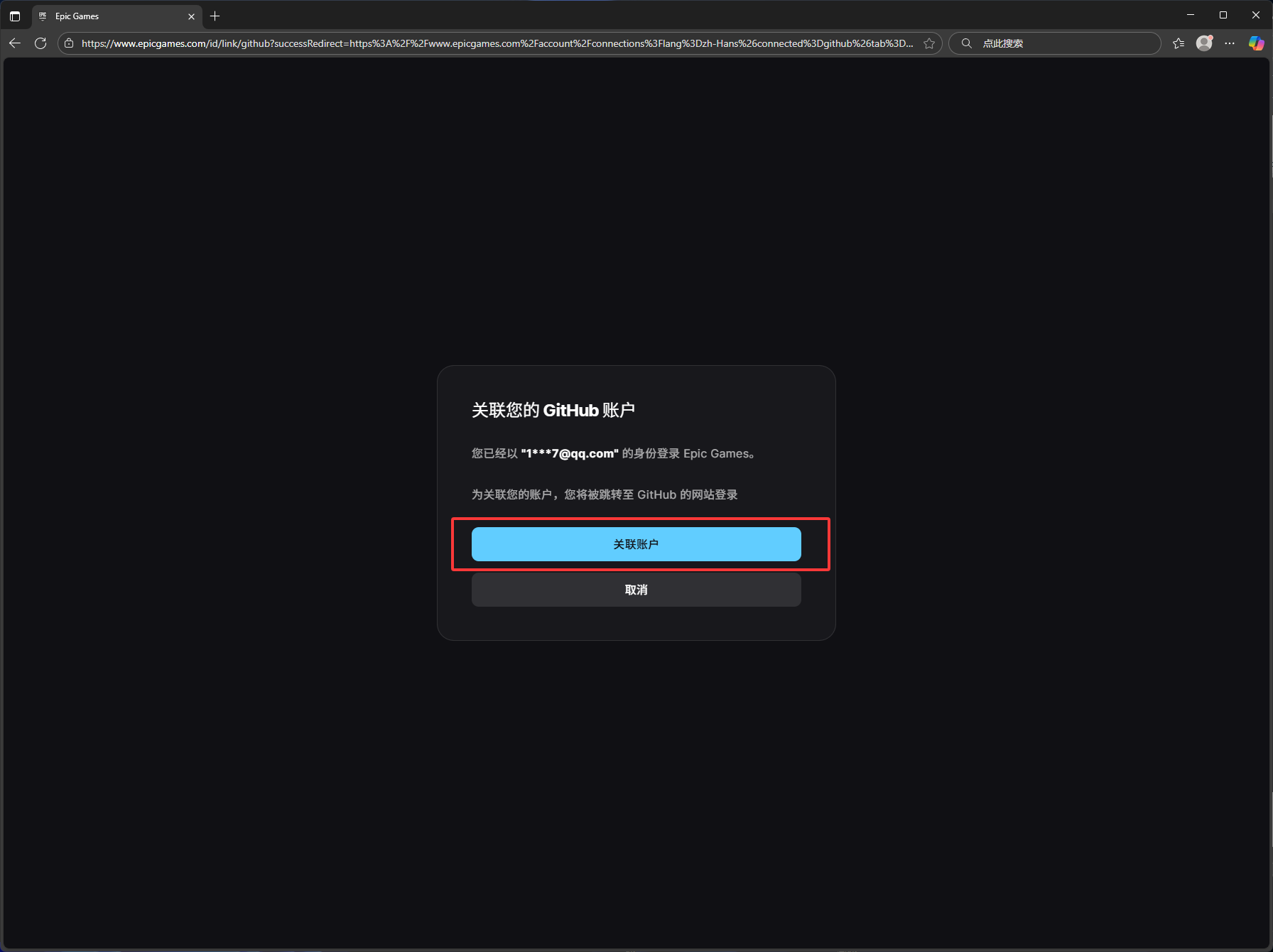Reload the page with the refresh icon
The width and height of the screenshot is (1273, 952).
point(40,43)
